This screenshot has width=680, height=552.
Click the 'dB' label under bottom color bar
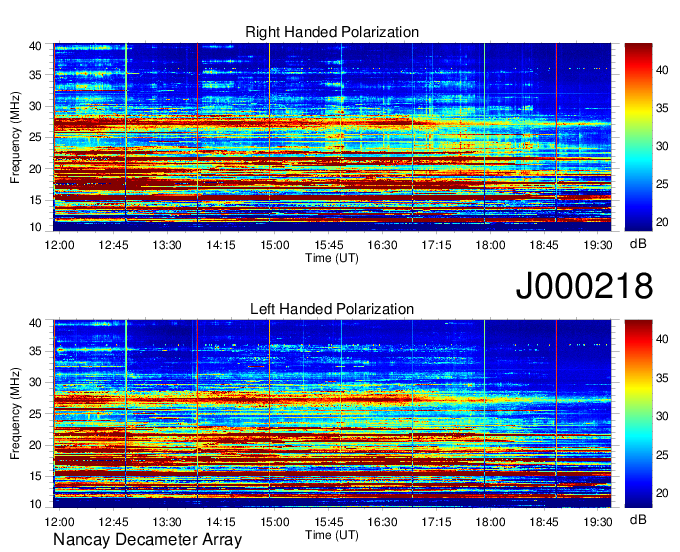638,520
